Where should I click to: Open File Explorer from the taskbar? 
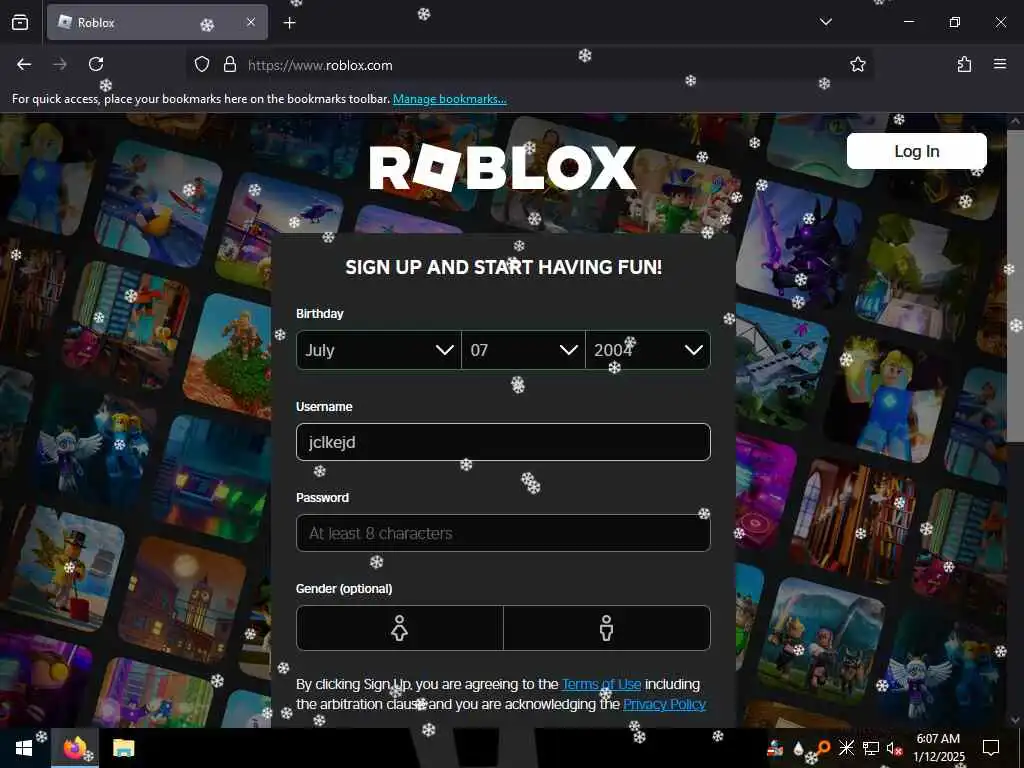click(123, 748)
